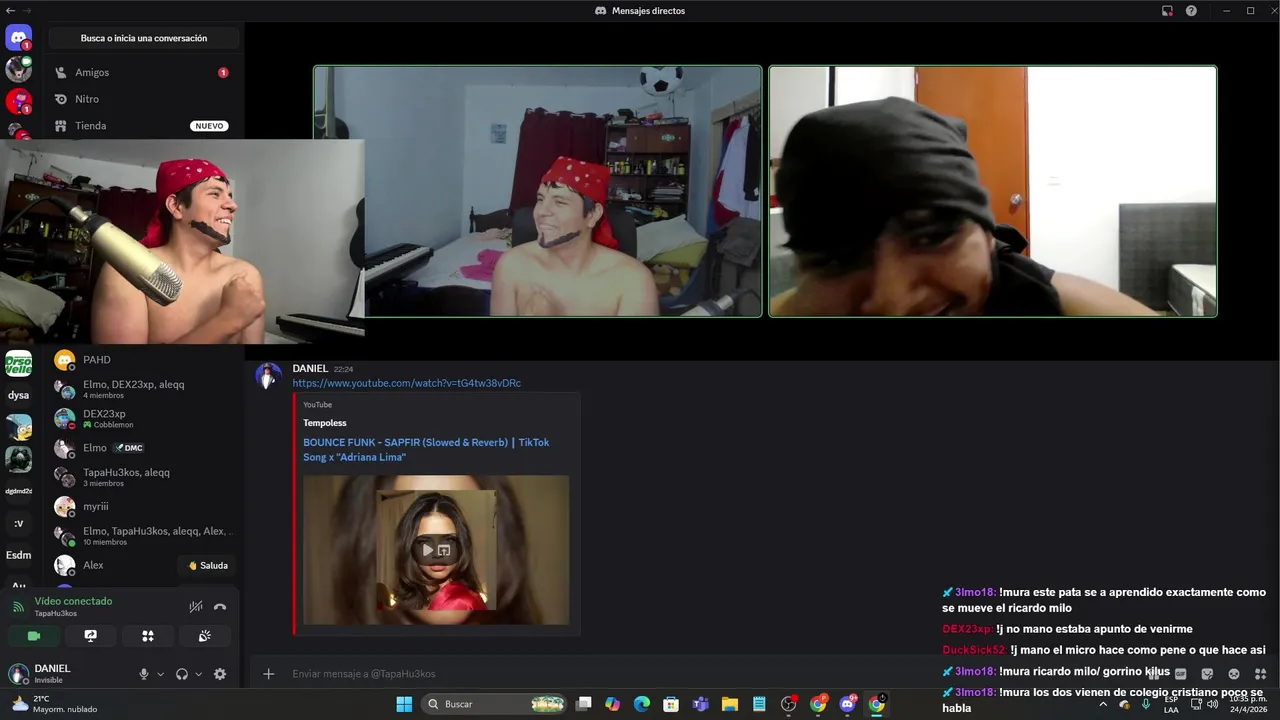The width and height of the screenshot is (1280, 720).
Task: Disconnect from the call with hang-up icon
Action: pyautogui.click(x=220, y=607)
